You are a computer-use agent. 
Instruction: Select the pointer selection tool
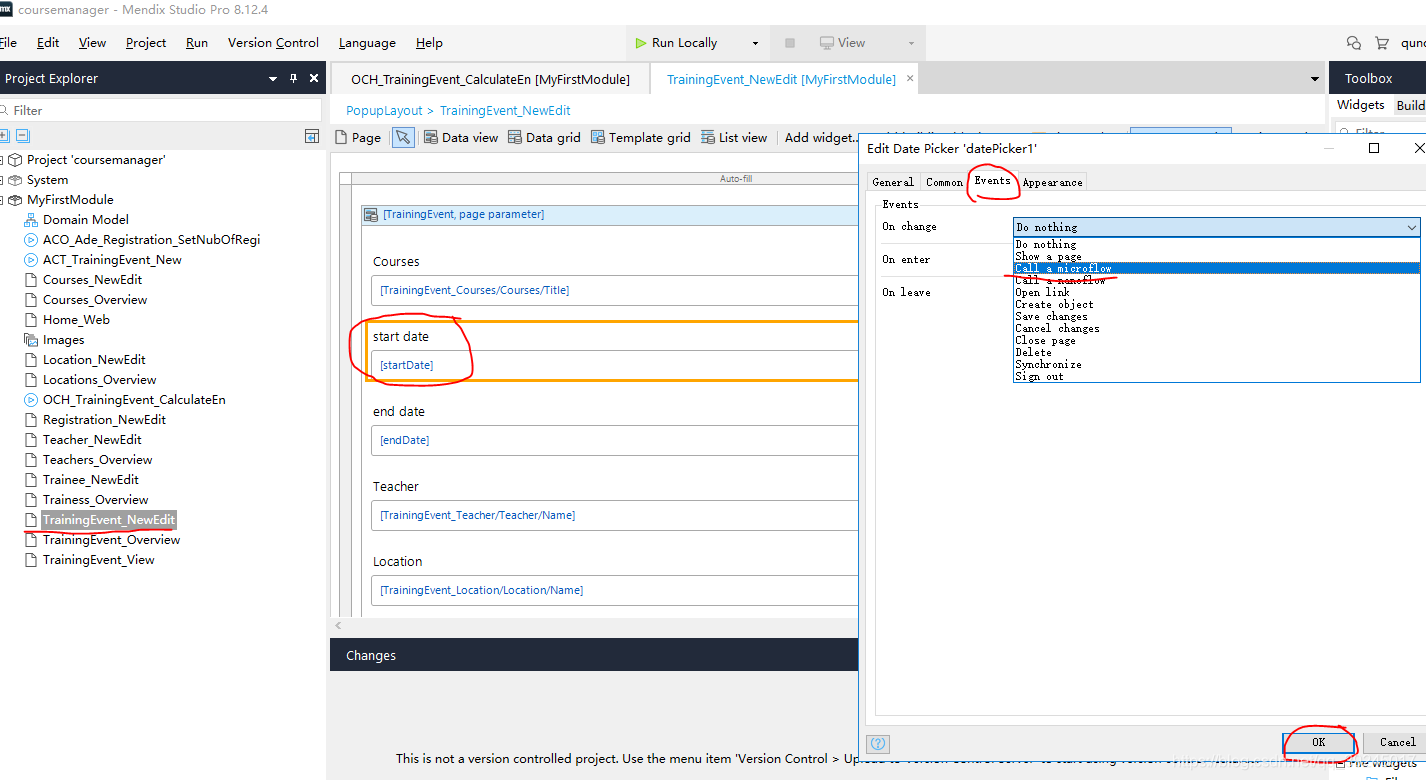coord(403,138)
